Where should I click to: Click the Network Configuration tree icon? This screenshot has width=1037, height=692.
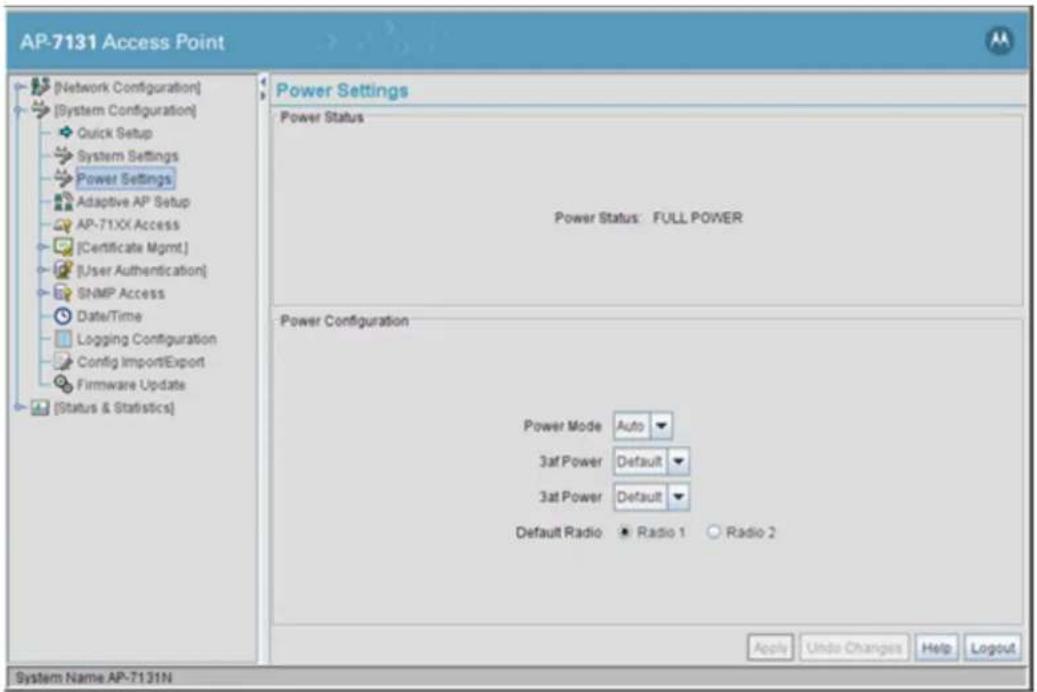40,86
